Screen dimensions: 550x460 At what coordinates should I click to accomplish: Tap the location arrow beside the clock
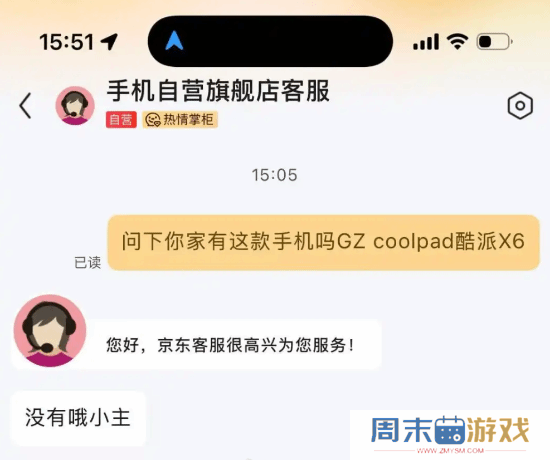[109, 42]
